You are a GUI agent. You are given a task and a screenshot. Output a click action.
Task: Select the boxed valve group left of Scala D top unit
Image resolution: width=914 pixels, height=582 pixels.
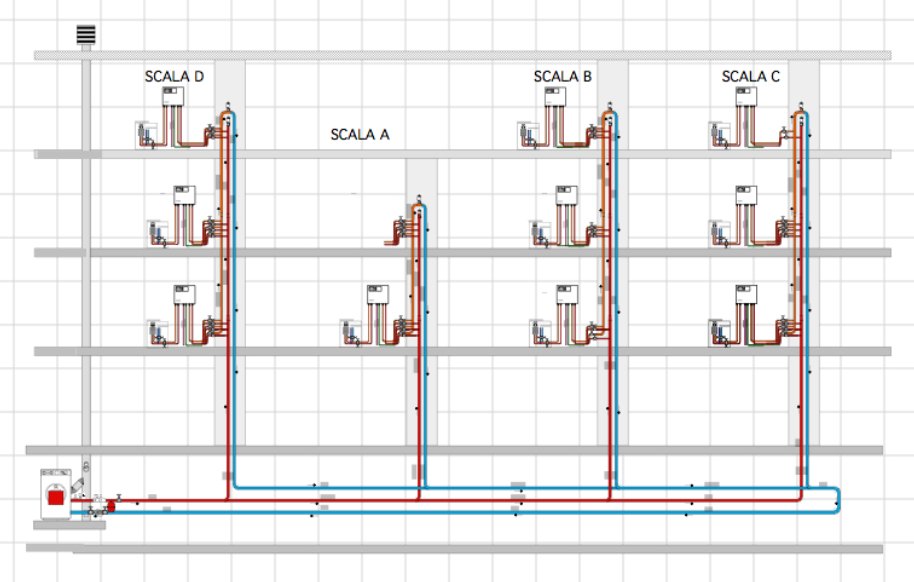[146, 135]
